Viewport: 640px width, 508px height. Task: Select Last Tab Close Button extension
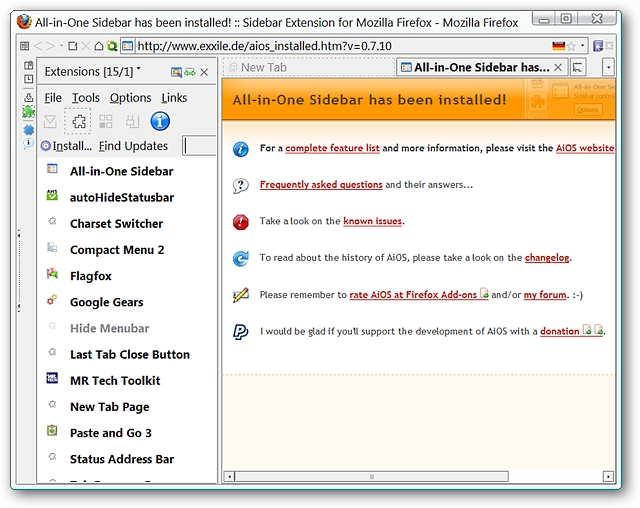[127, 354]
